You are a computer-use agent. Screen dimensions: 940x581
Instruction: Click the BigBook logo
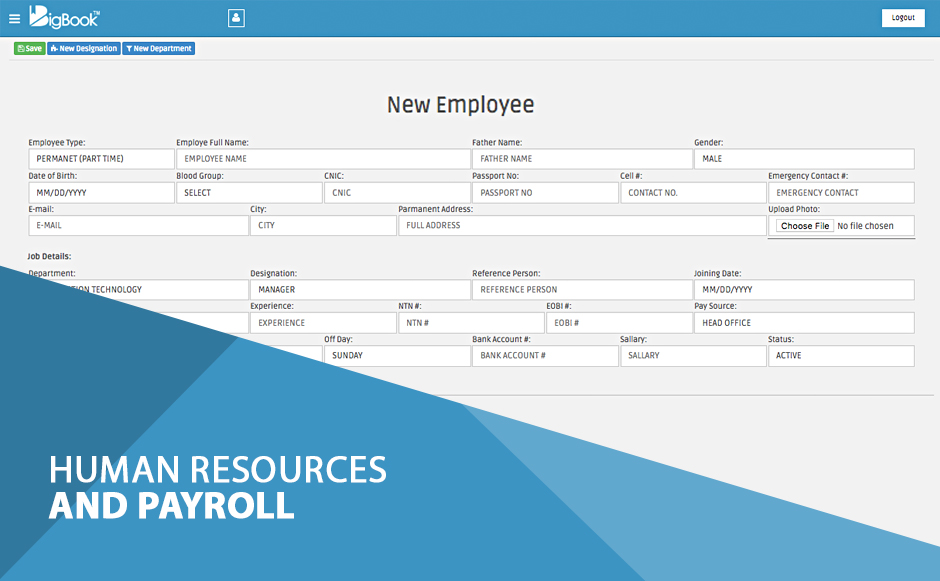(64, 17)
